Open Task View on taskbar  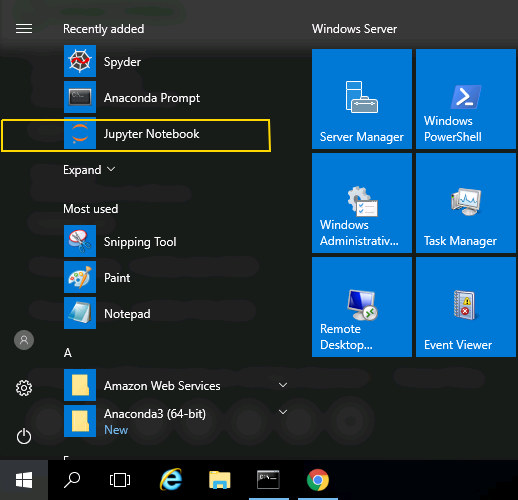[120, 480]
